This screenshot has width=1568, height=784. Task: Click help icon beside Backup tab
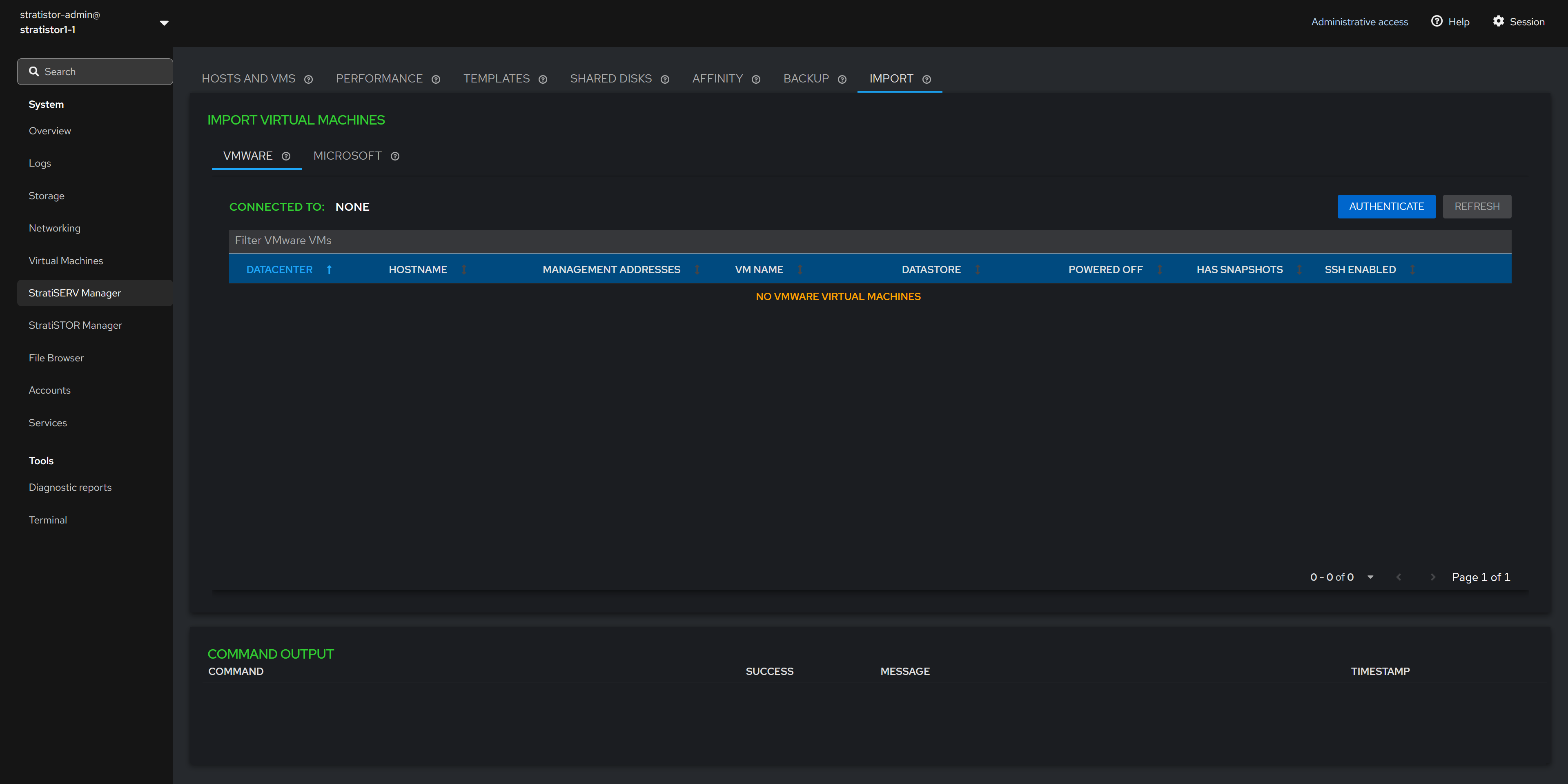pos(842,79)
